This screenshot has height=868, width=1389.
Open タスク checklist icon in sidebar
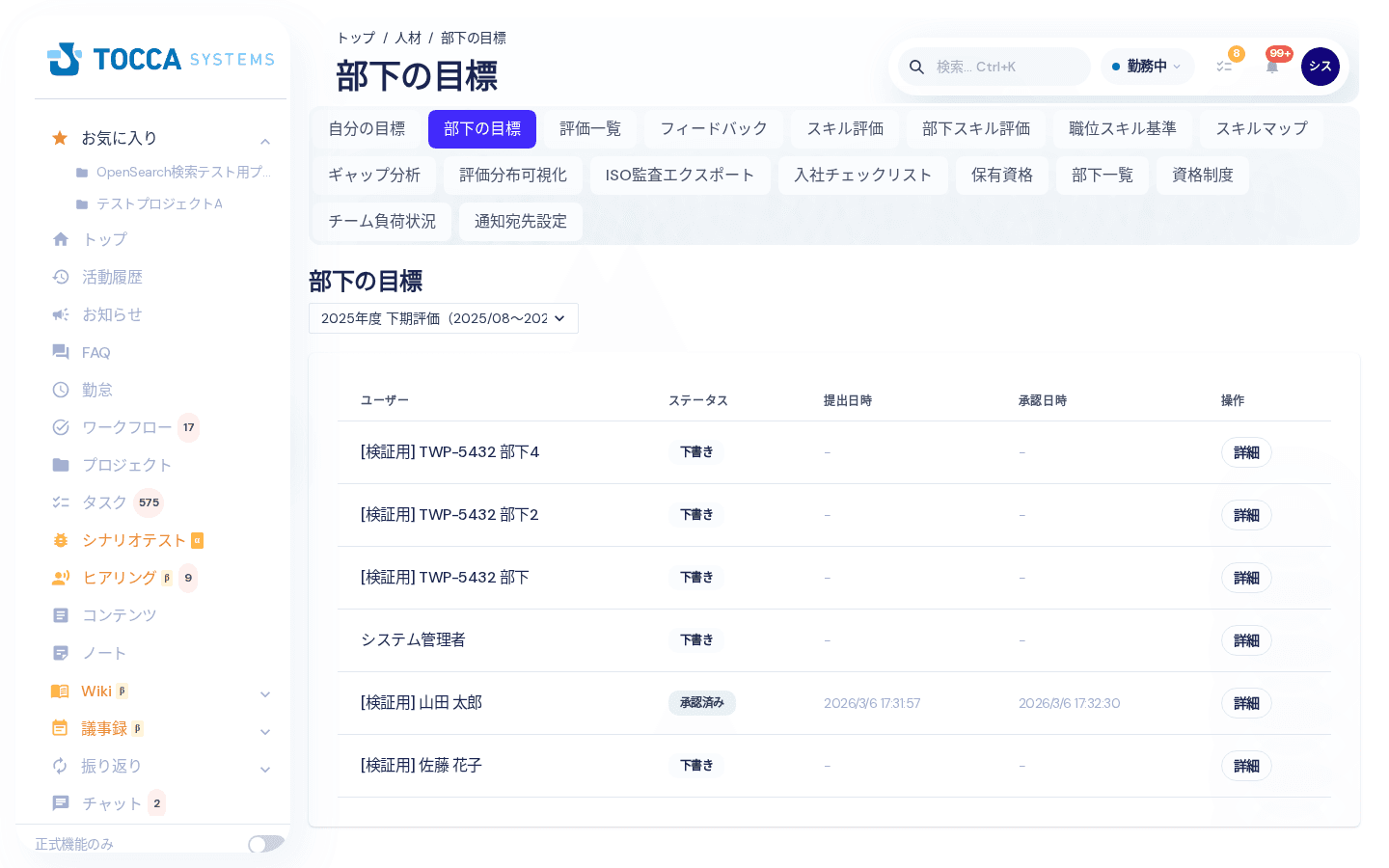(61, 502)
